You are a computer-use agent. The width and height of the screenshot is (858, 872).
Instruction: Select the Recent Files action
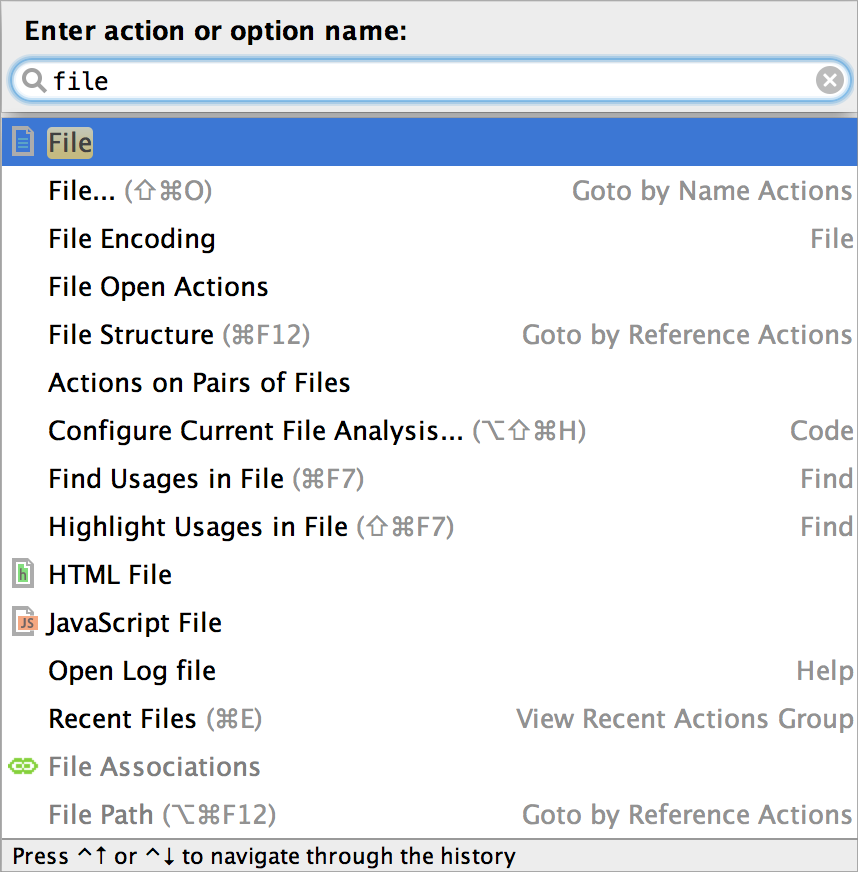(122, 719)
